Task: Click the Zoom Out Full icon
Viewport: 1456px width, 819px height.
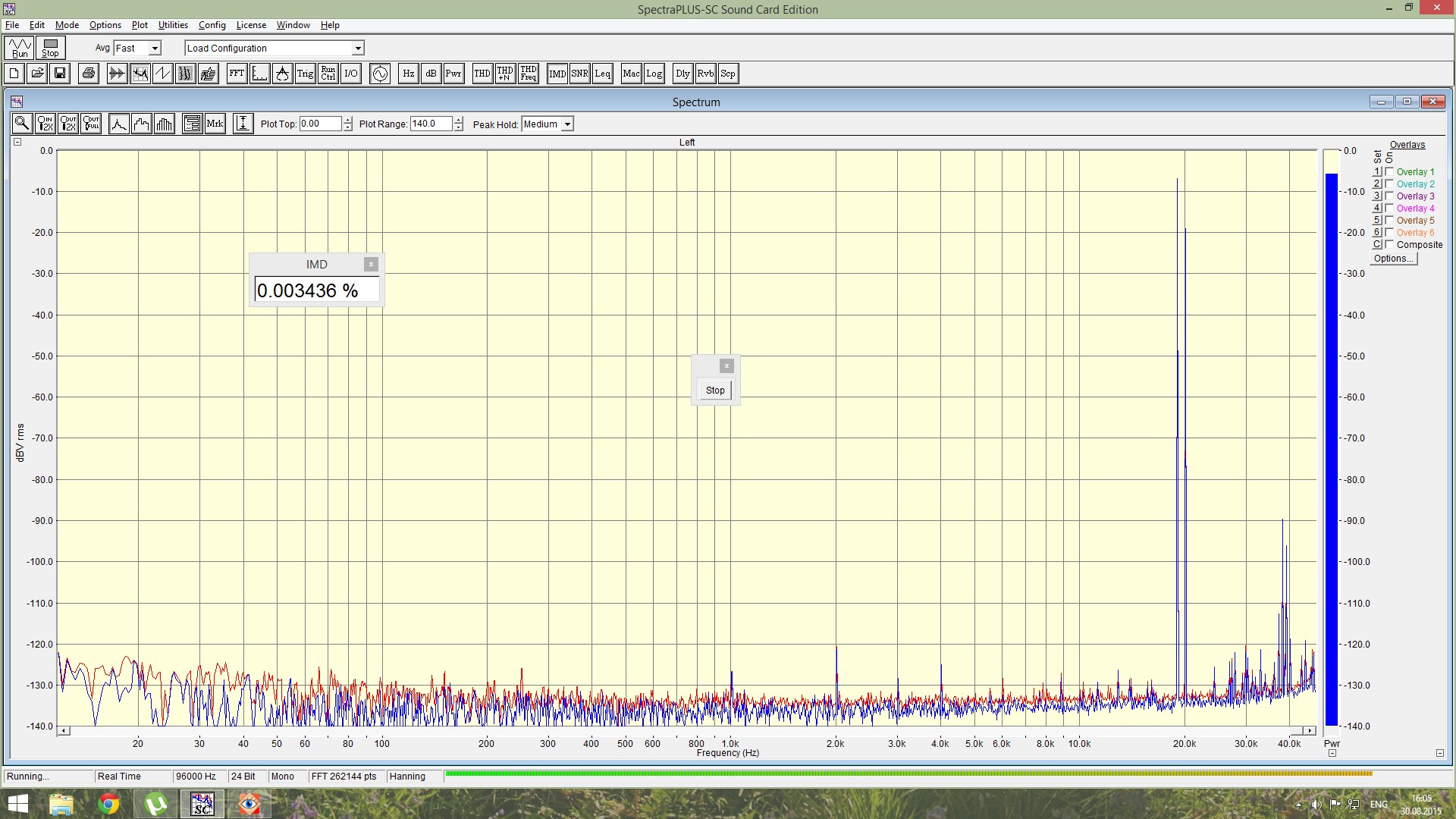Action: [92, 124]
